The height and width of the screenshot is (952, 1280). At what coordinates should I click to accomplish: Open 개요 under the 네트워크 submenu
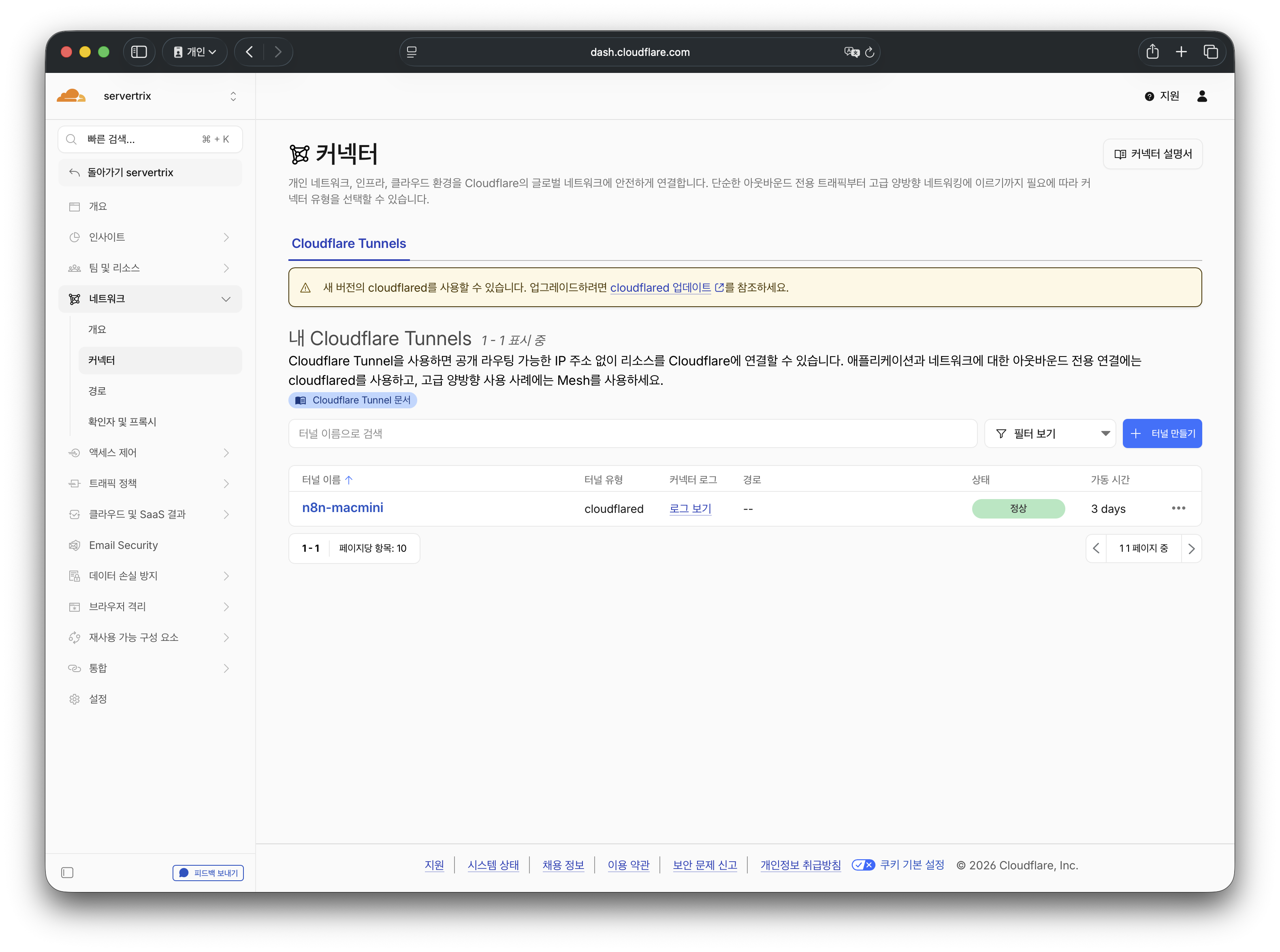[x=160, y=330]
